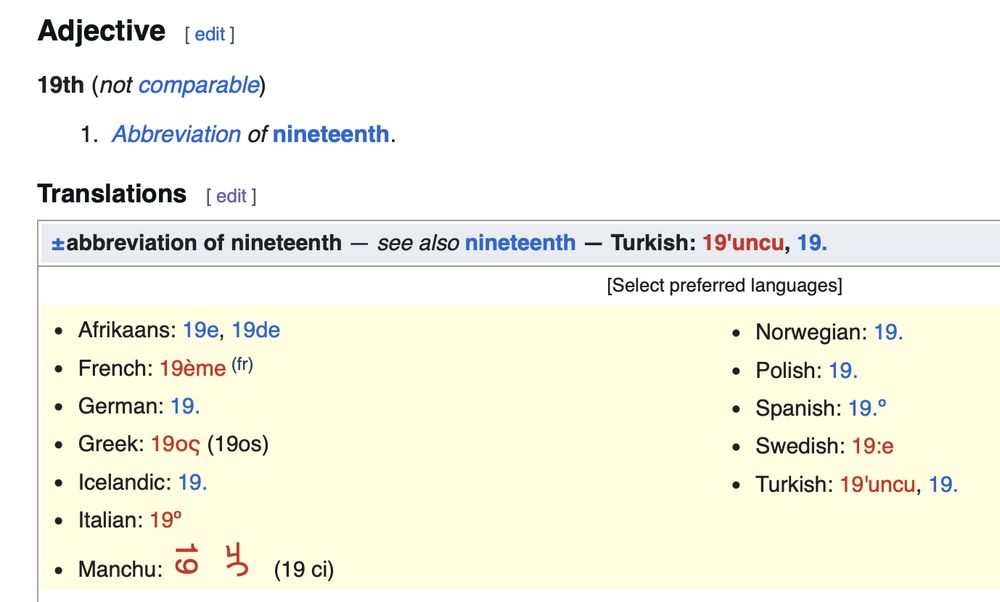The image size is (1000, 602).
Task: Open the Afrikaans translation 19e
Action: pyautogui.click(x=200, y=330)
